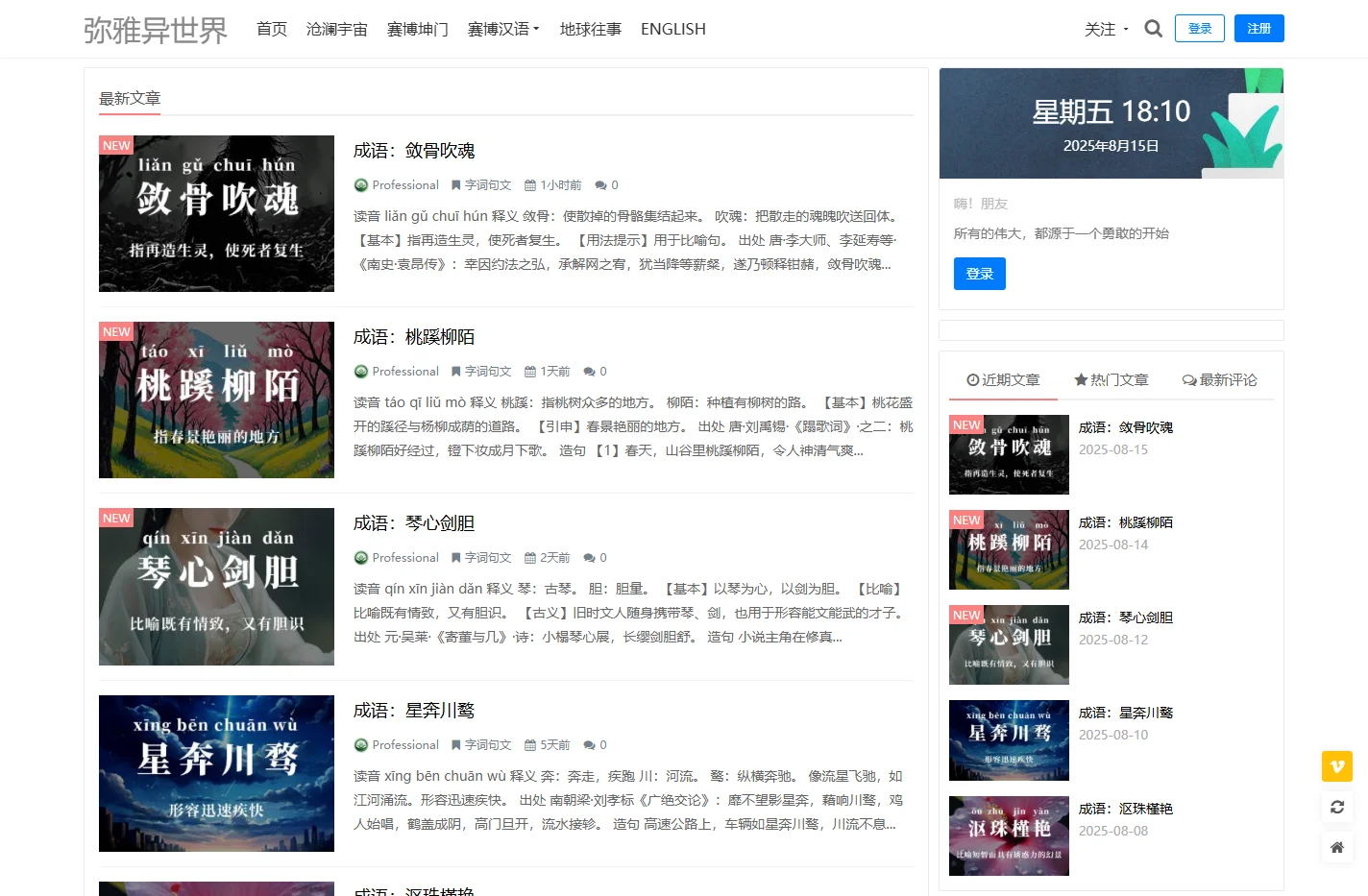Viewport: 1368px width, 896px height.
Task: Click 字词句文 category in 桃蹊柳陌 row
Action: pyautogui.click(x=488, y=372)
